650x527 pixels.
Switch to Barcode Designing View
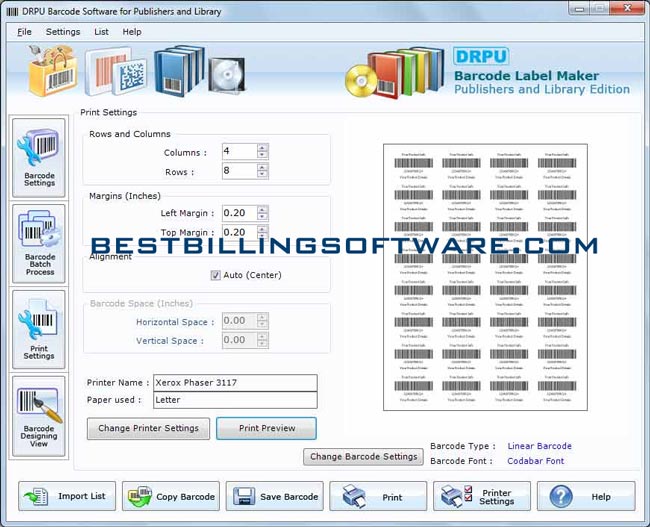coord(39,416)
